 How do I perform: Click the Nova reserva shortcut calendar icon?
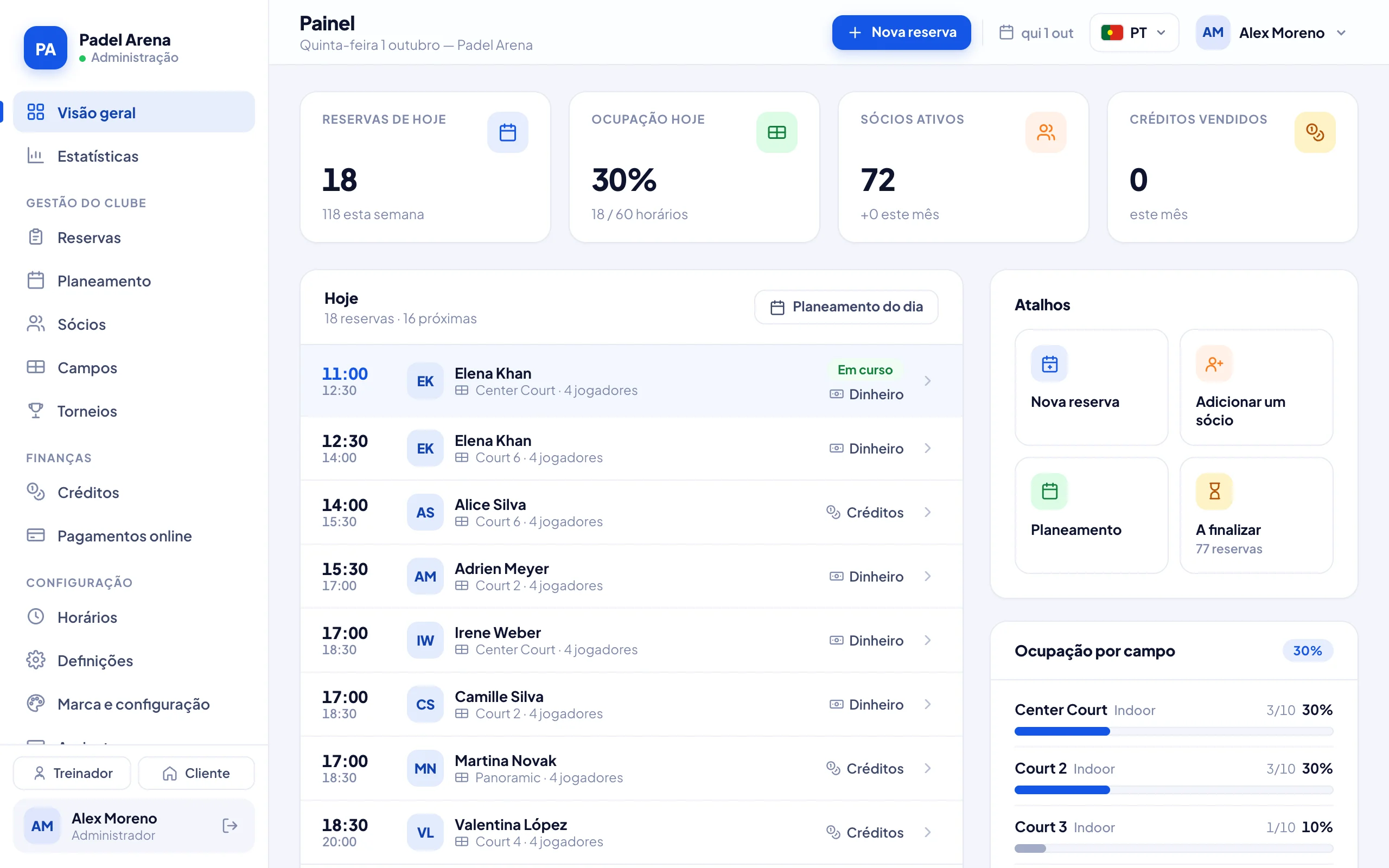point(1049,363)
